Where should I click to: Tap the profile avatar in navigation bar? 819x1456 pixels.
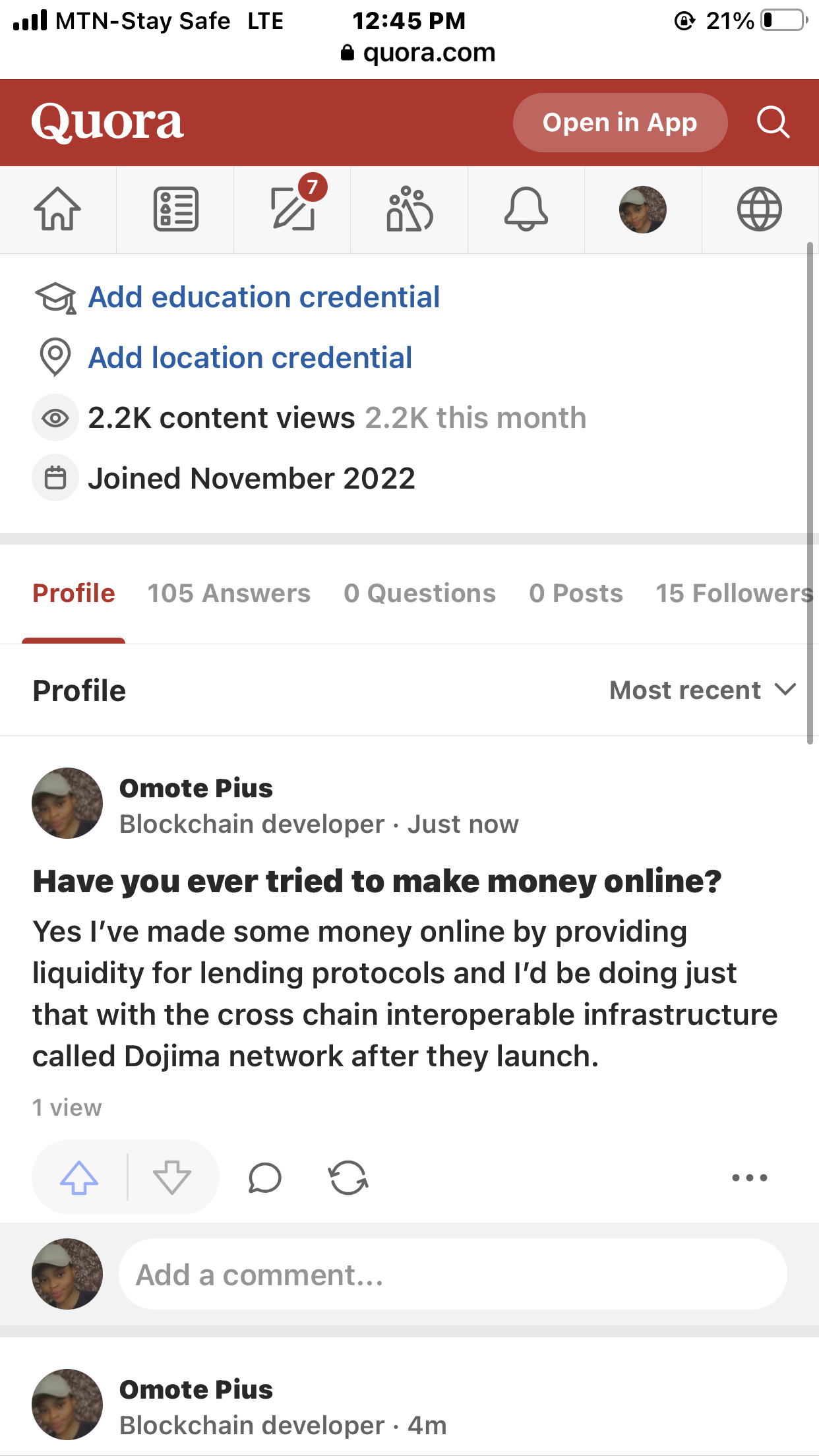click(x=643, y=210)
